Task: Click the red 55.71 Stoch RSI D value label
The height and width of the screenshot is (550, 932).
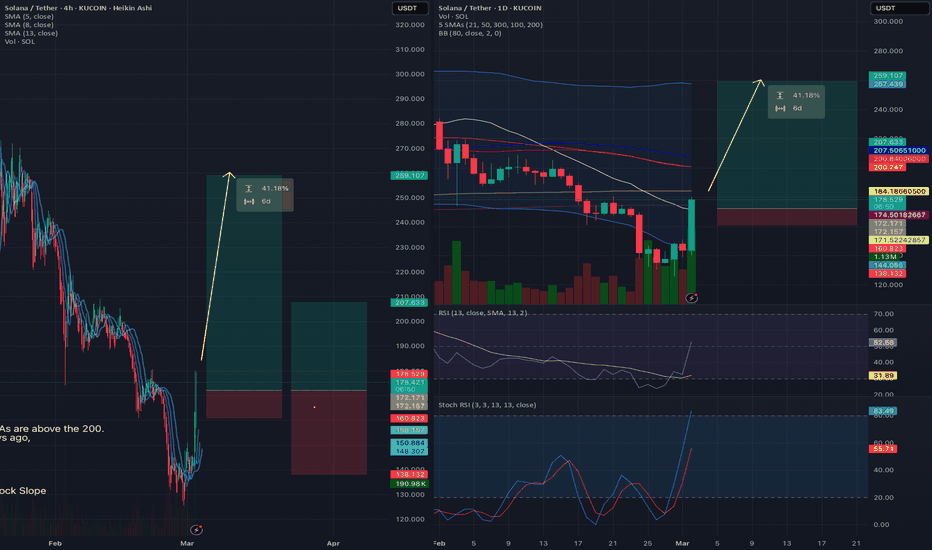Action: 883,449
